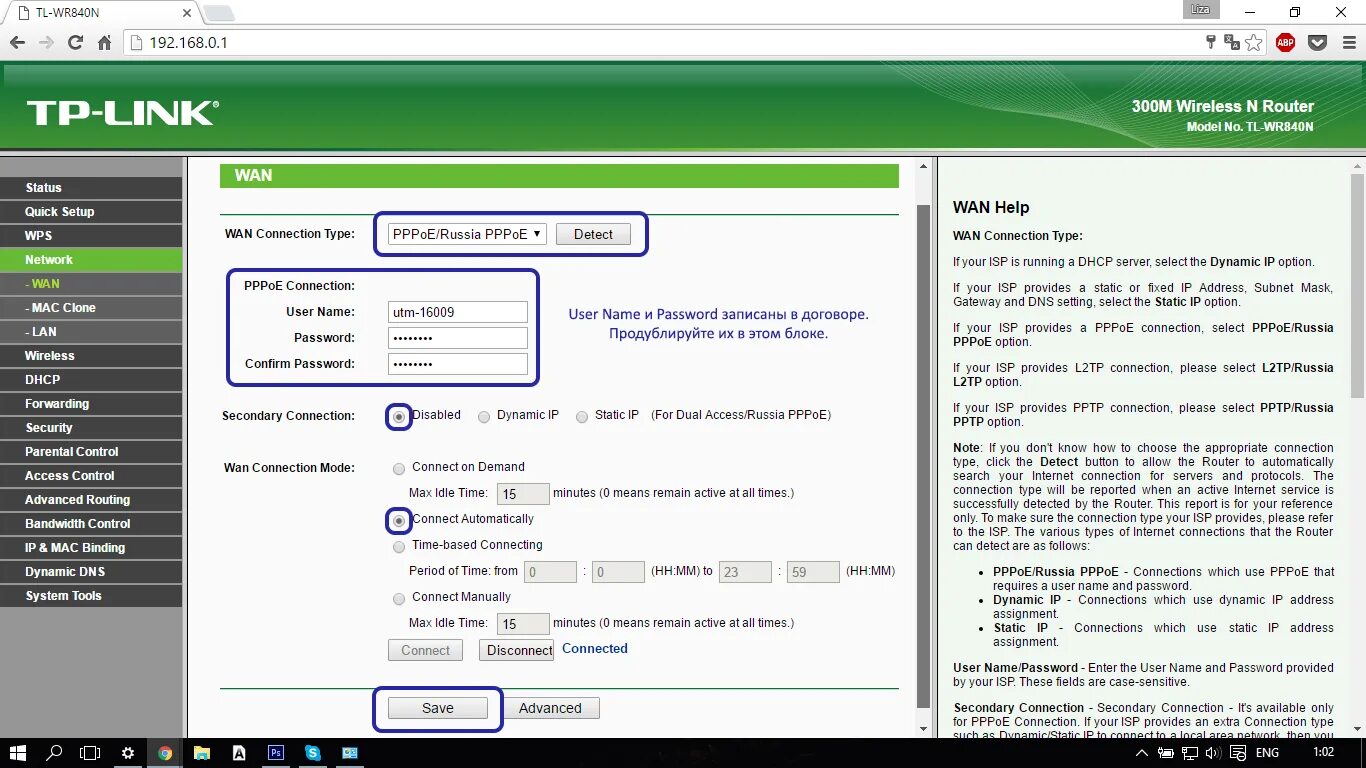
Task: Click the Confirm Password field
Action: pos(458,364)
